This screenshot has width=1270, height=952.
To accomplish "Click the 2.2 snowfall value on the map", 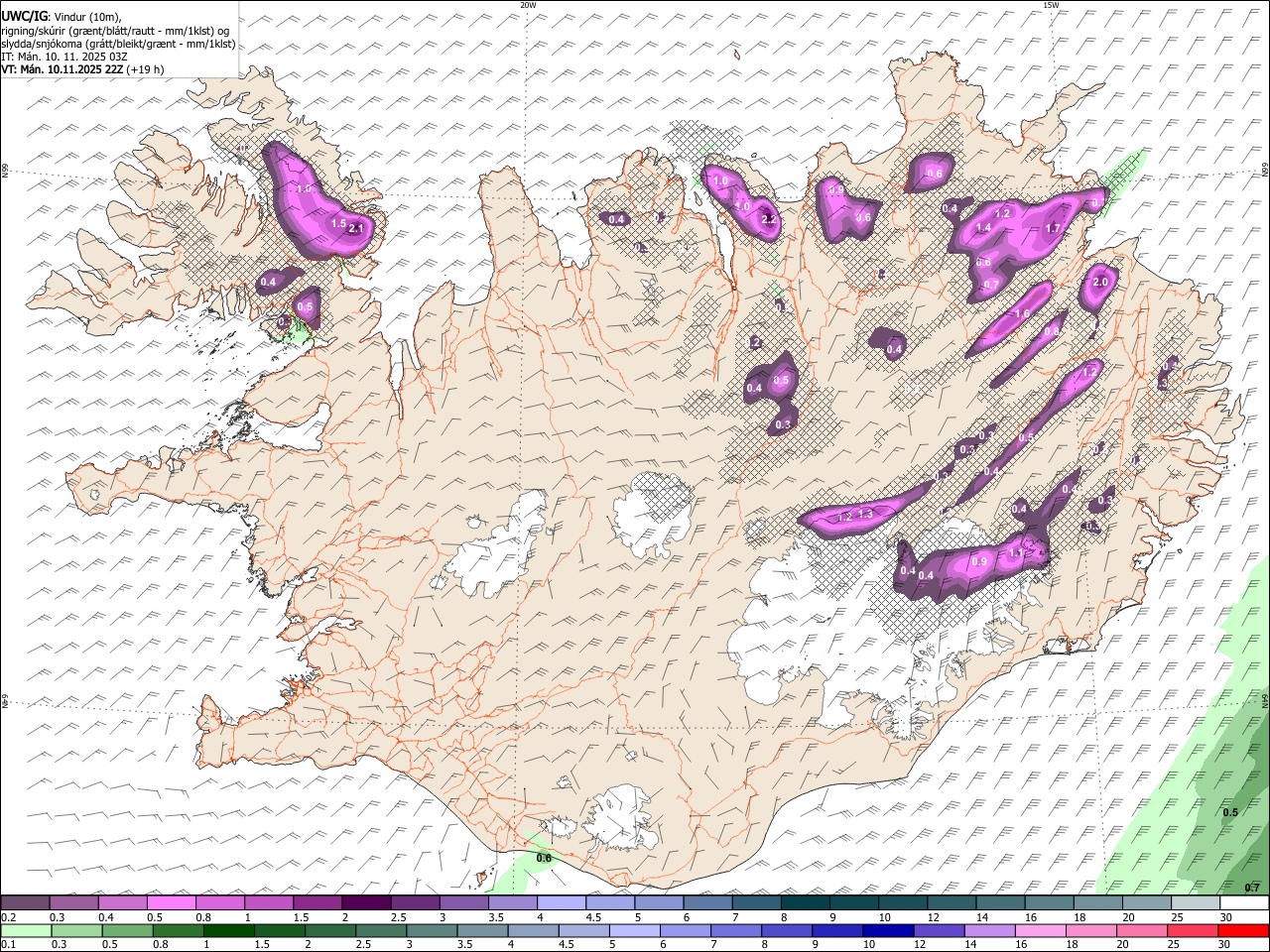I will point(768,219).
